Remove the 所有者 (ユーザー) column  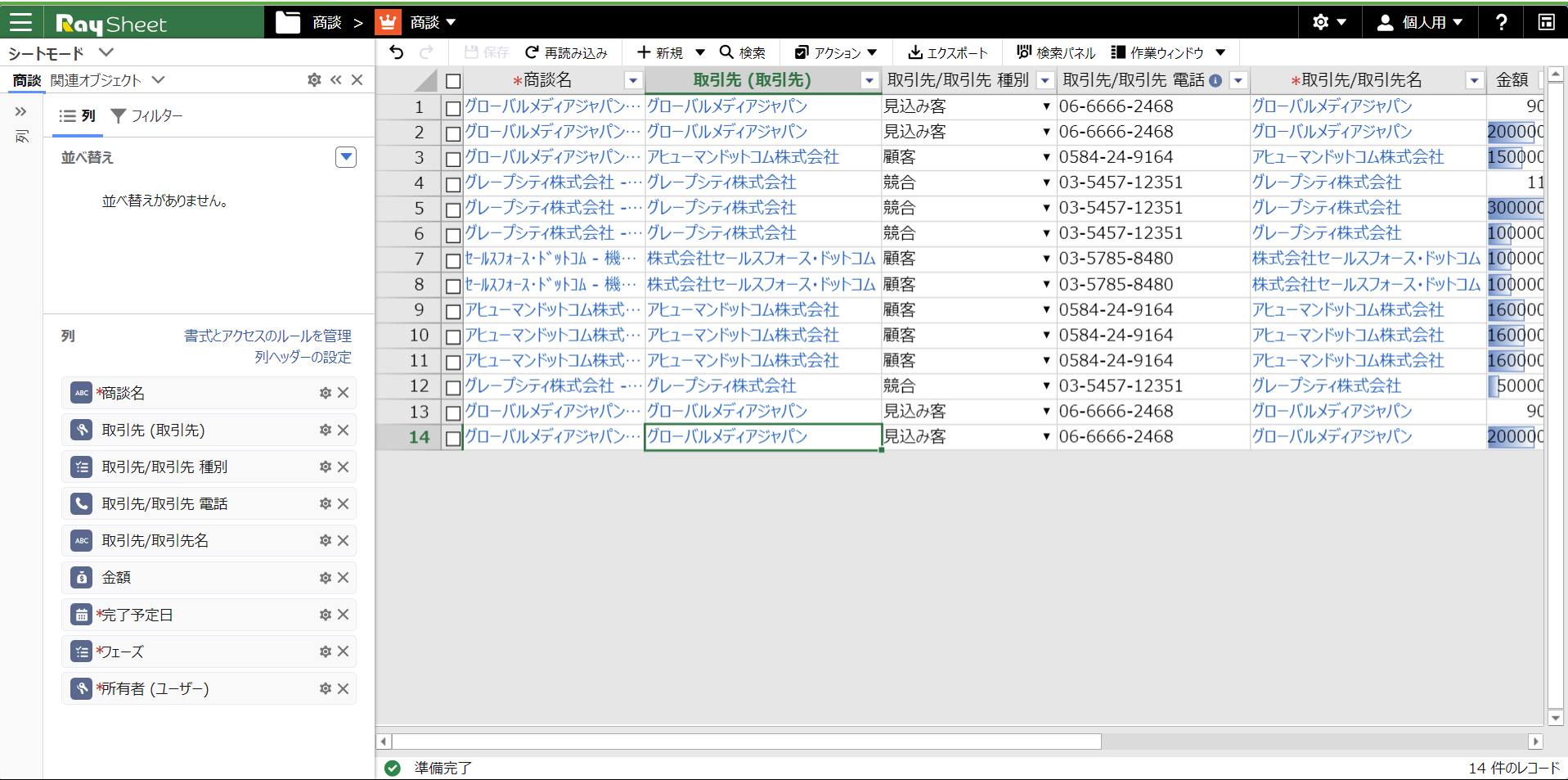tap(344, 688)
